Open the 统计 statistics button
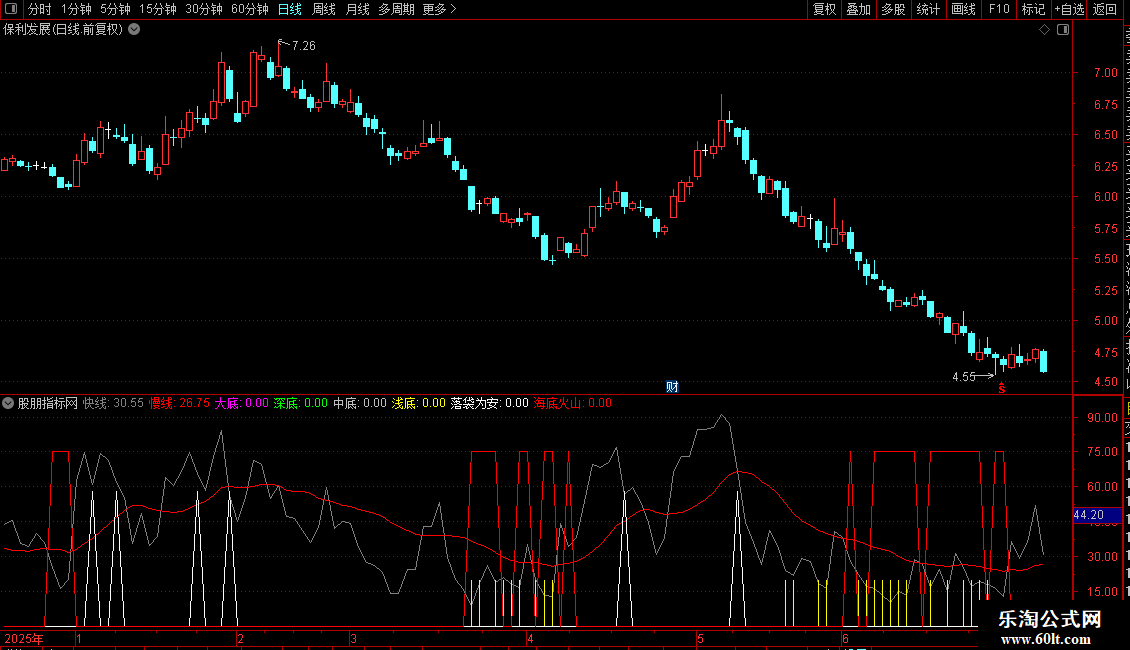Image resolution: width=1130 pixels, height=650 pixels. (928, 9)
